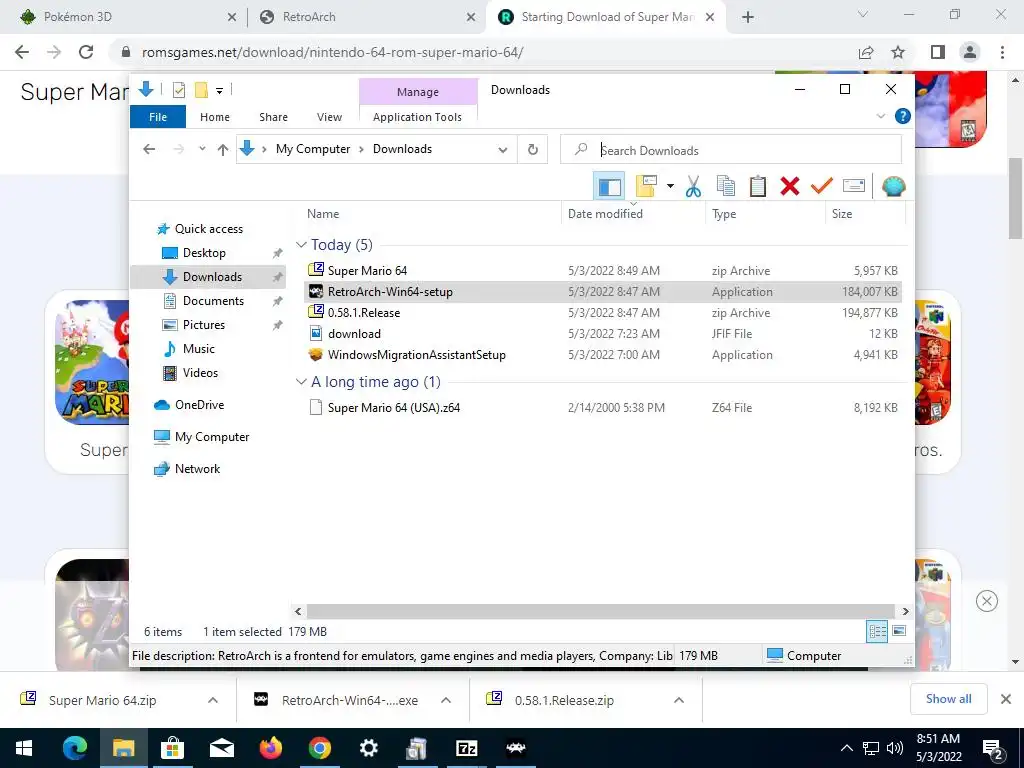
Task: Open Network in navigation pane
Action: point(197,469)
